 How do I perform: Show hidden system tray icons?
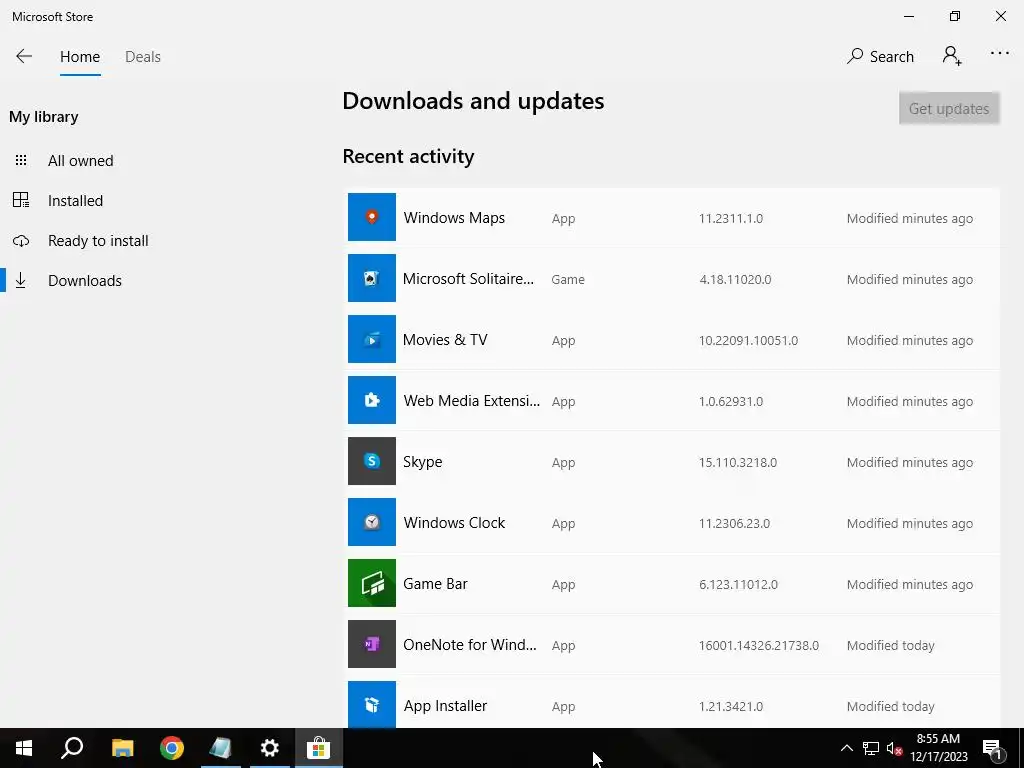[x=846, y=748]
